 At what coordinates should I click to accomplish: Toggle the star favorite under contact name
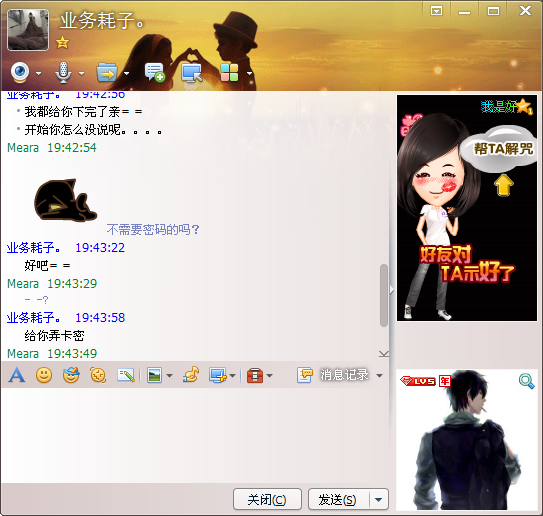tap(62, 43)
